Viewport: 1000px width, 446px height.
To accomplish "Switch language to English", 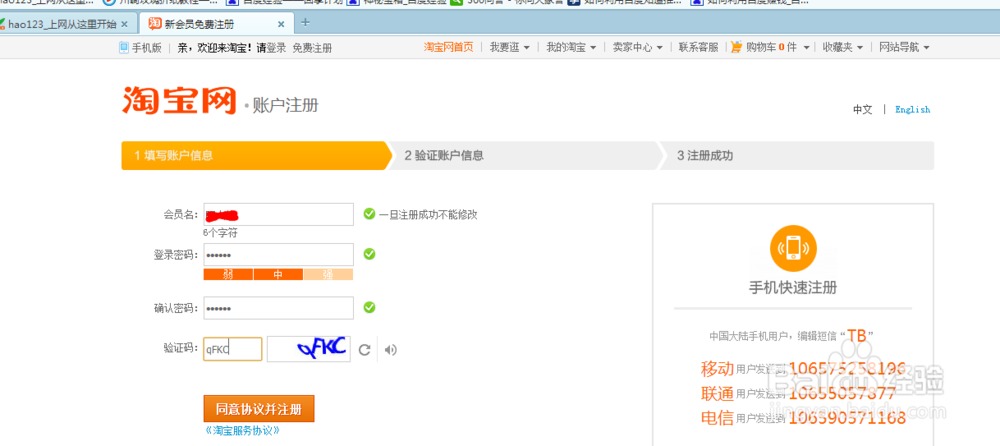I will 912,110.
